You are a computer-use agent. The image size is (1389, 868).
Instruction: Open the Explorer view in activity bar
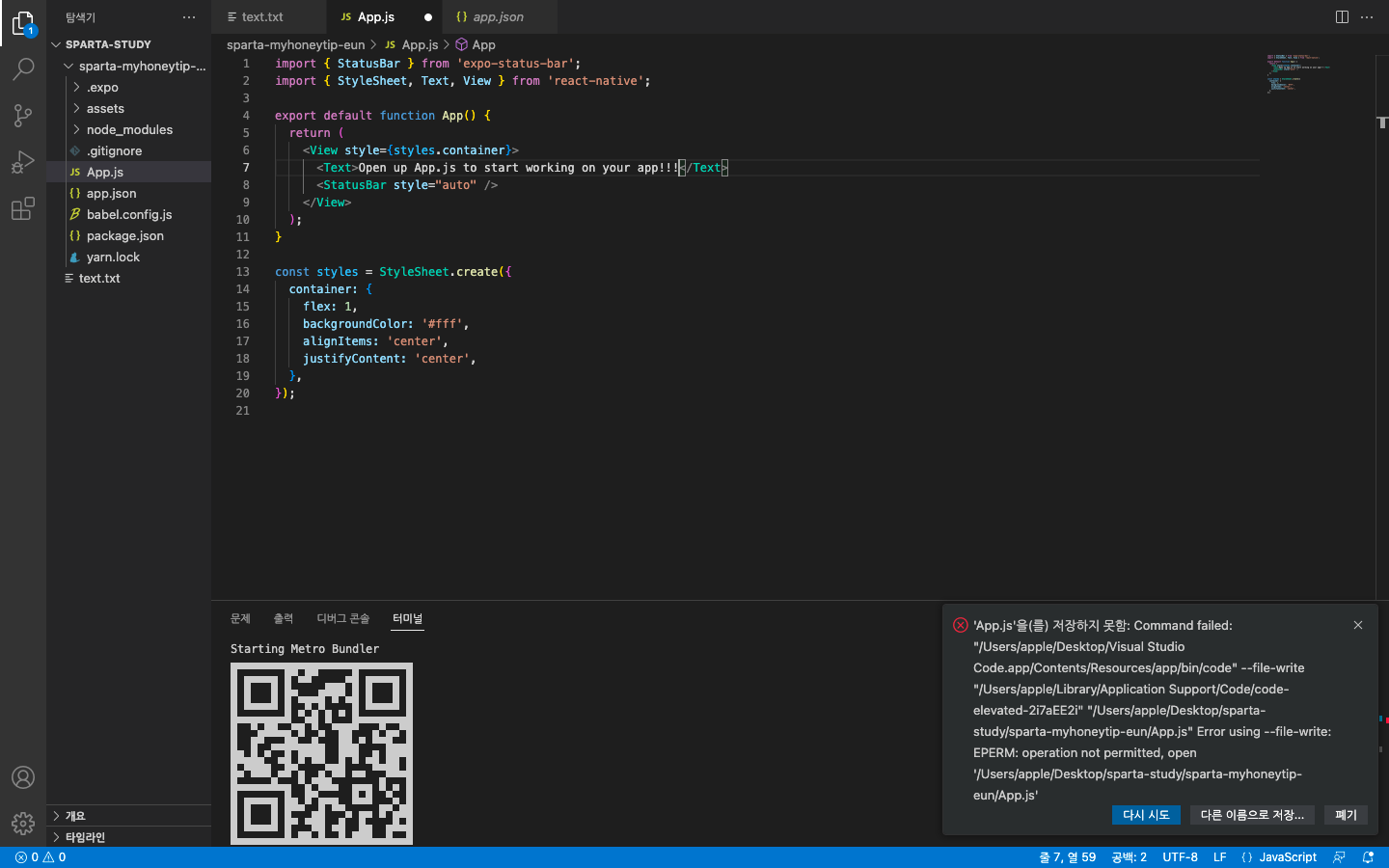tap(23, 23)
